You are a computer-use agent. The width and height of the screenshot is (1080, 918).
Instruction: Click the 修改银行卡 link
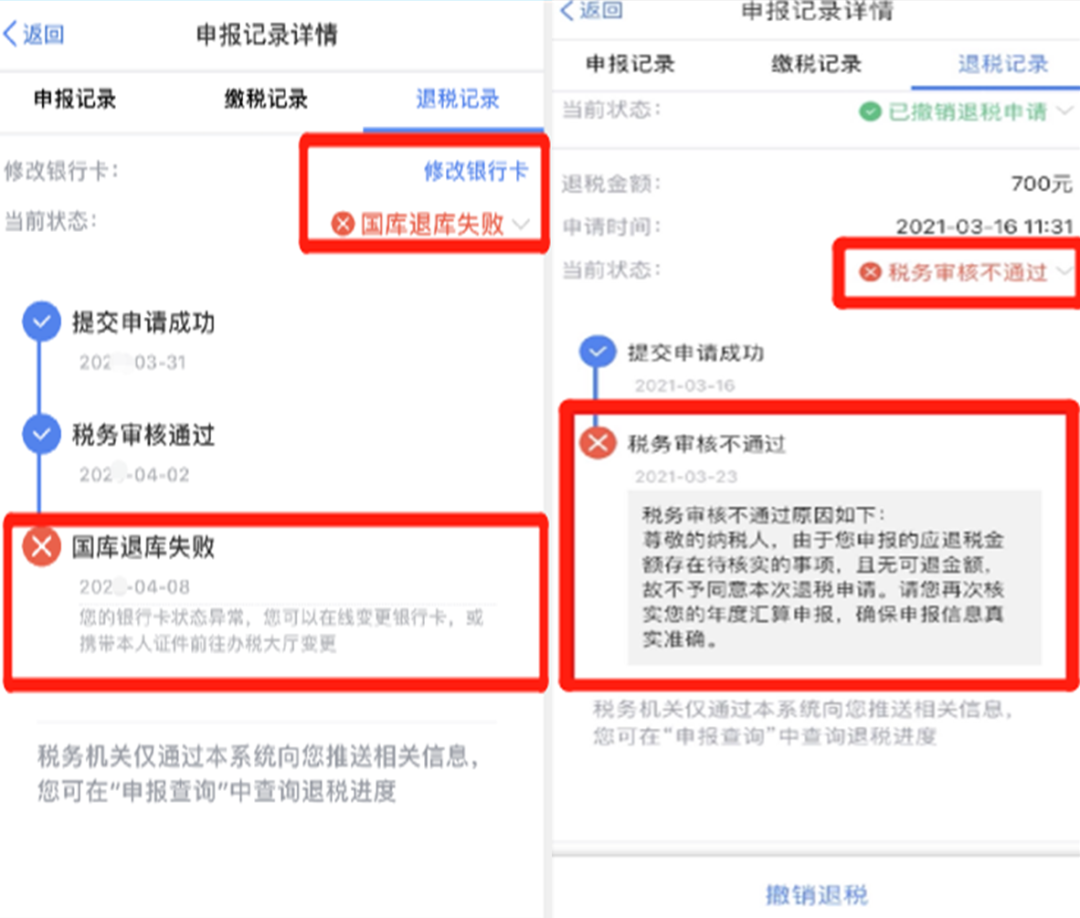coord(476,170)
